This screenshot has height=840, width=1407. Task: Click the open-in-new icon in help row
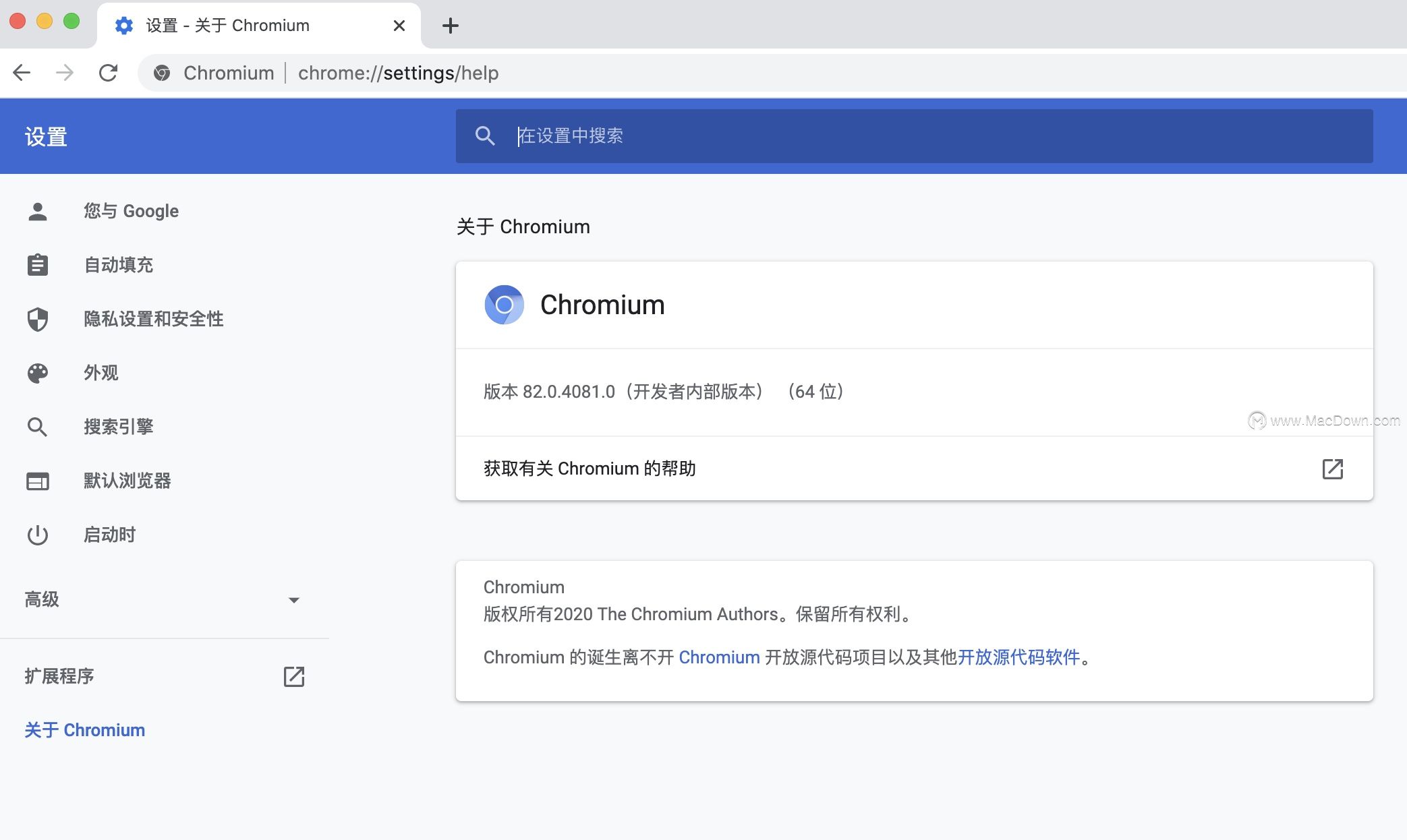1333,469
